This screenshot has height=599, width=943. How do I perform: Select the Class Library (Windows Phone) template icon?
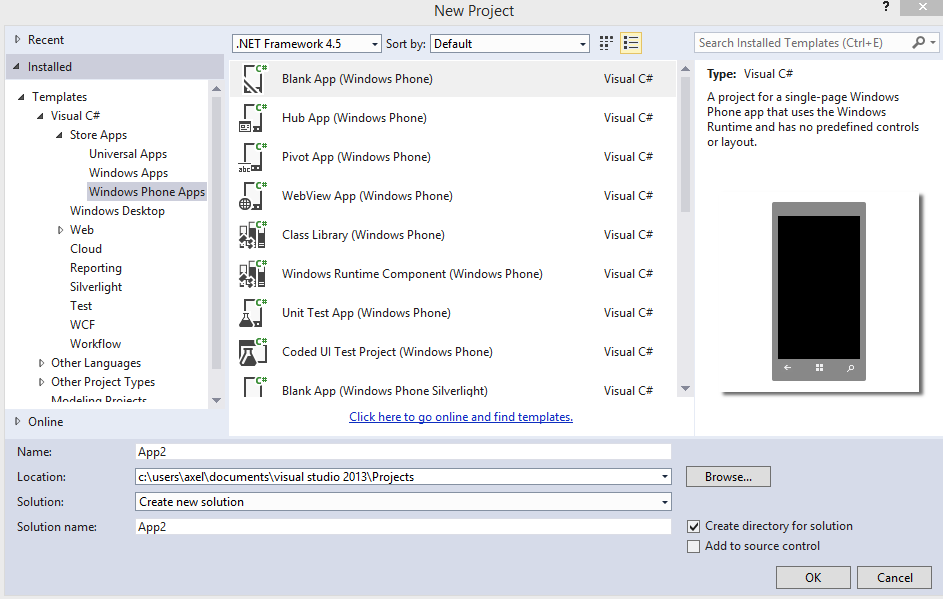tap(253, 235)
